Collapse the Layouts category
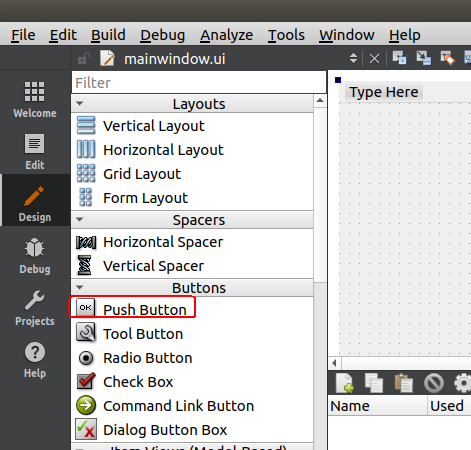 tap(79, 103)
